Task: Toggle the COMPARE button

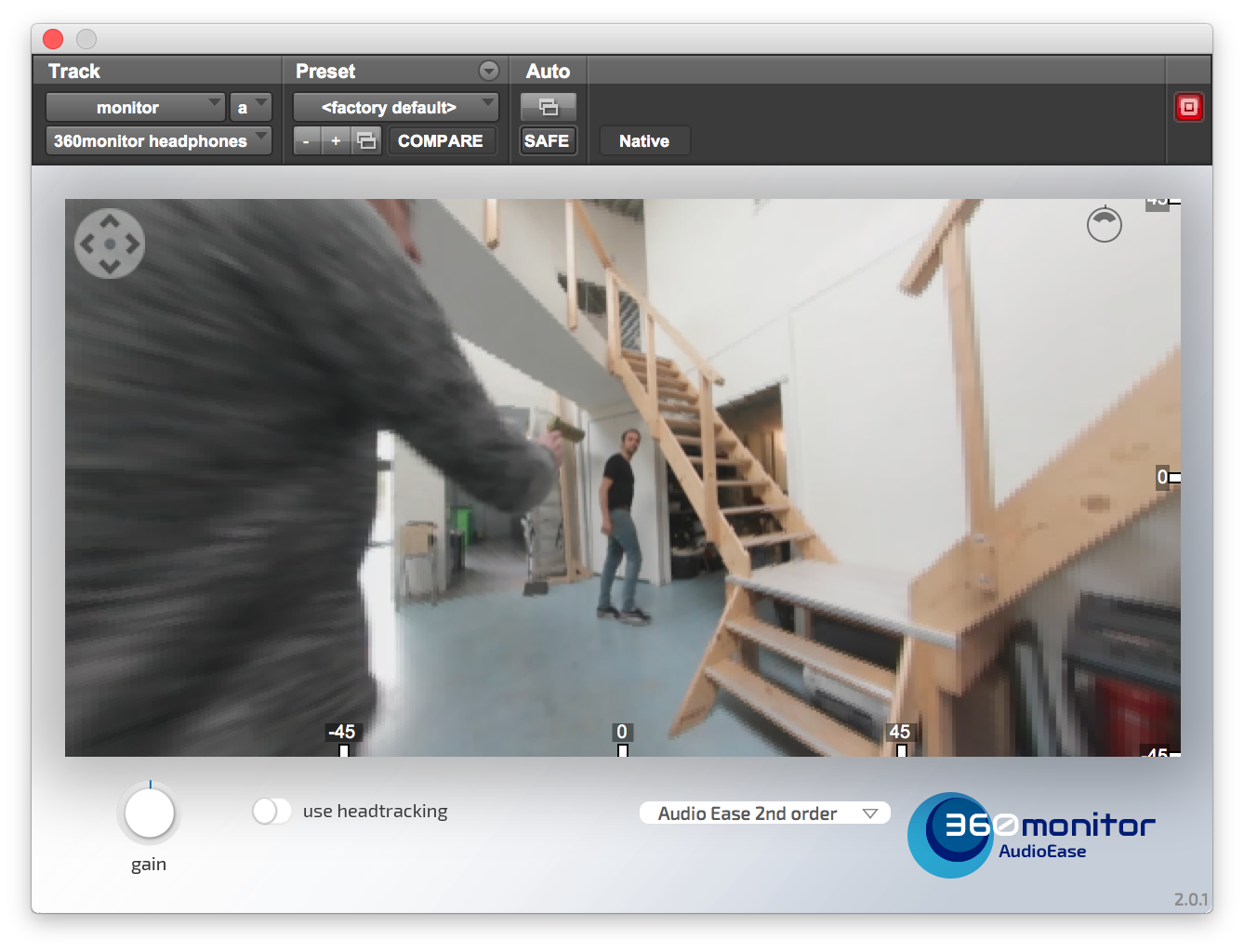Action: click(441, 141)
